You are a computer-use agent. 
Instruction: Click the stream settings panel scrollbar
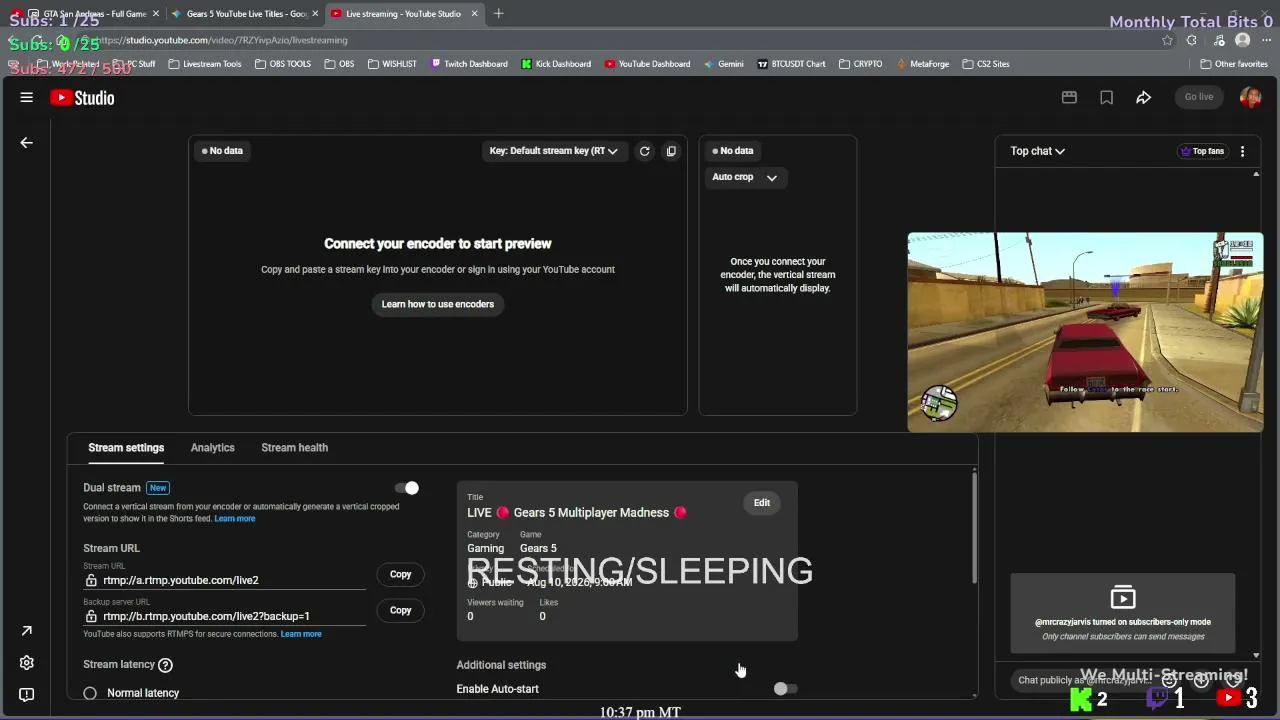[974, 528]
